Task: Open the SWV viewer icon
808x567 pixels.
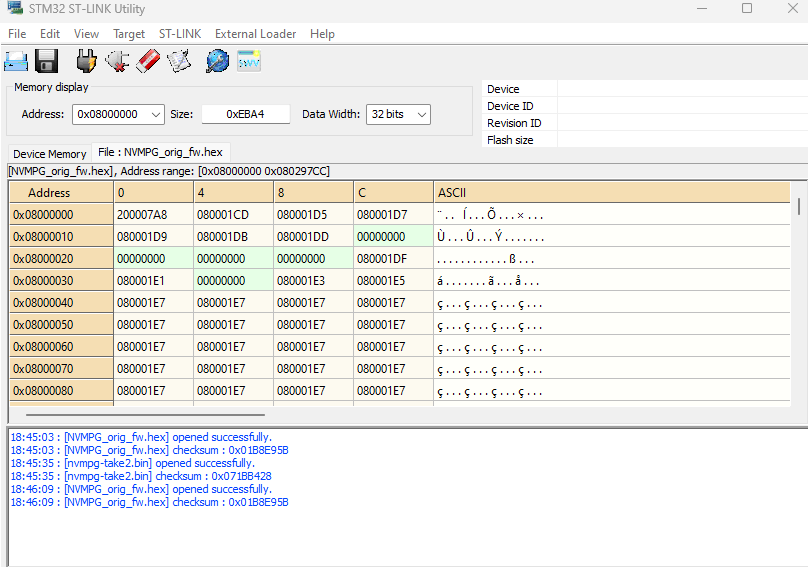Action: [x=248, y=61]
